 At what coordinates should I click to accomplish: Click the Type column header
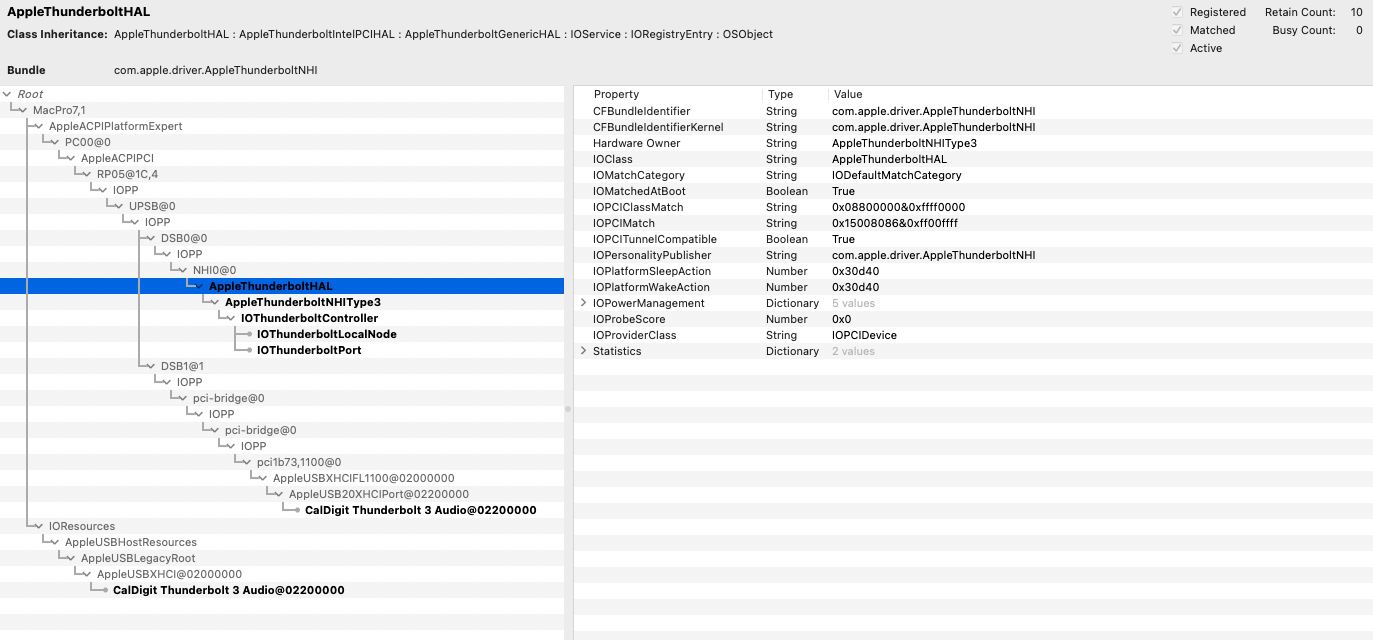point(780,94)
